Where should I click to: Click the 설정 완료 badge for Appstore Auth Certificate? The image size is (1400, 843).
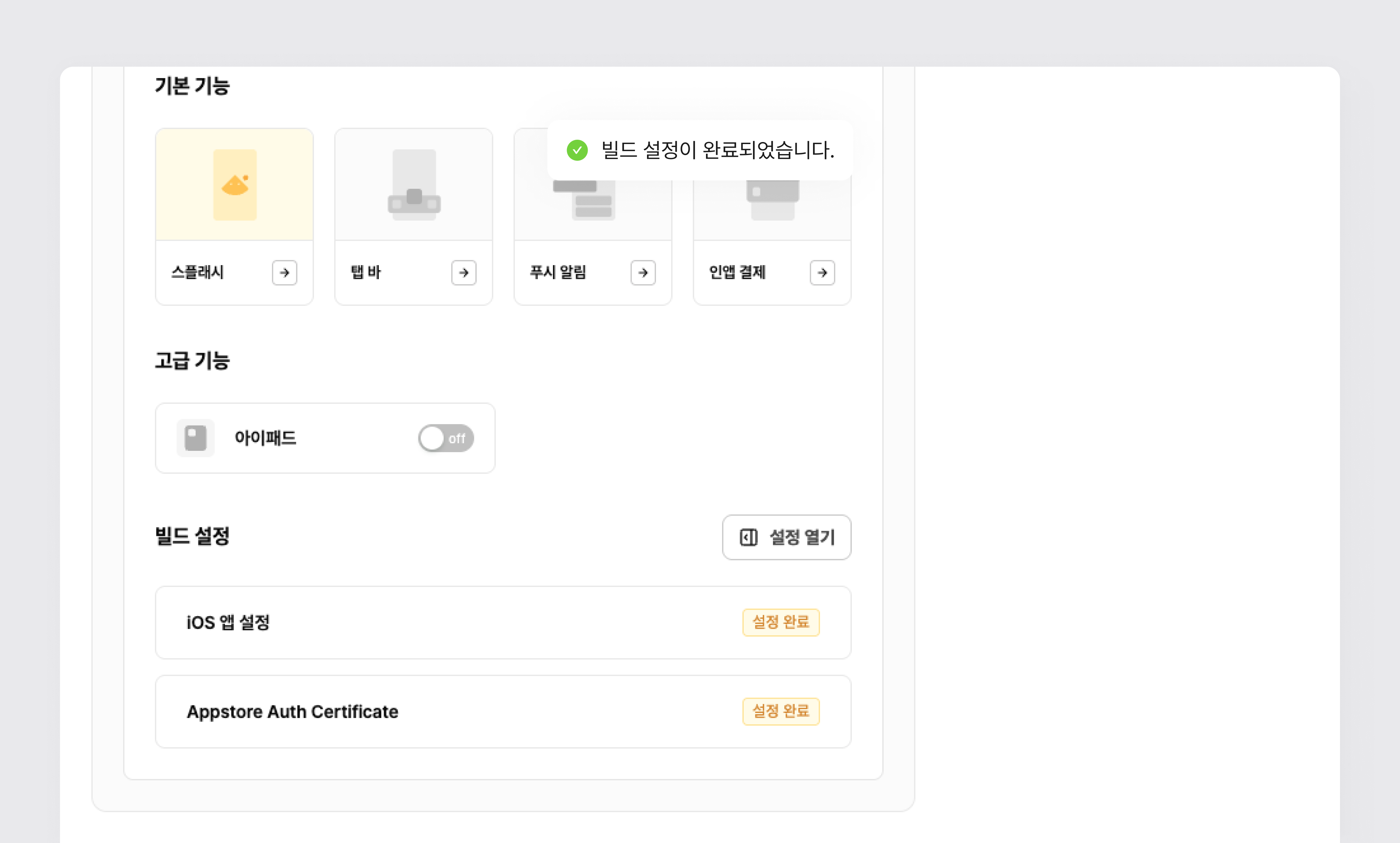[x=781, y=711]
